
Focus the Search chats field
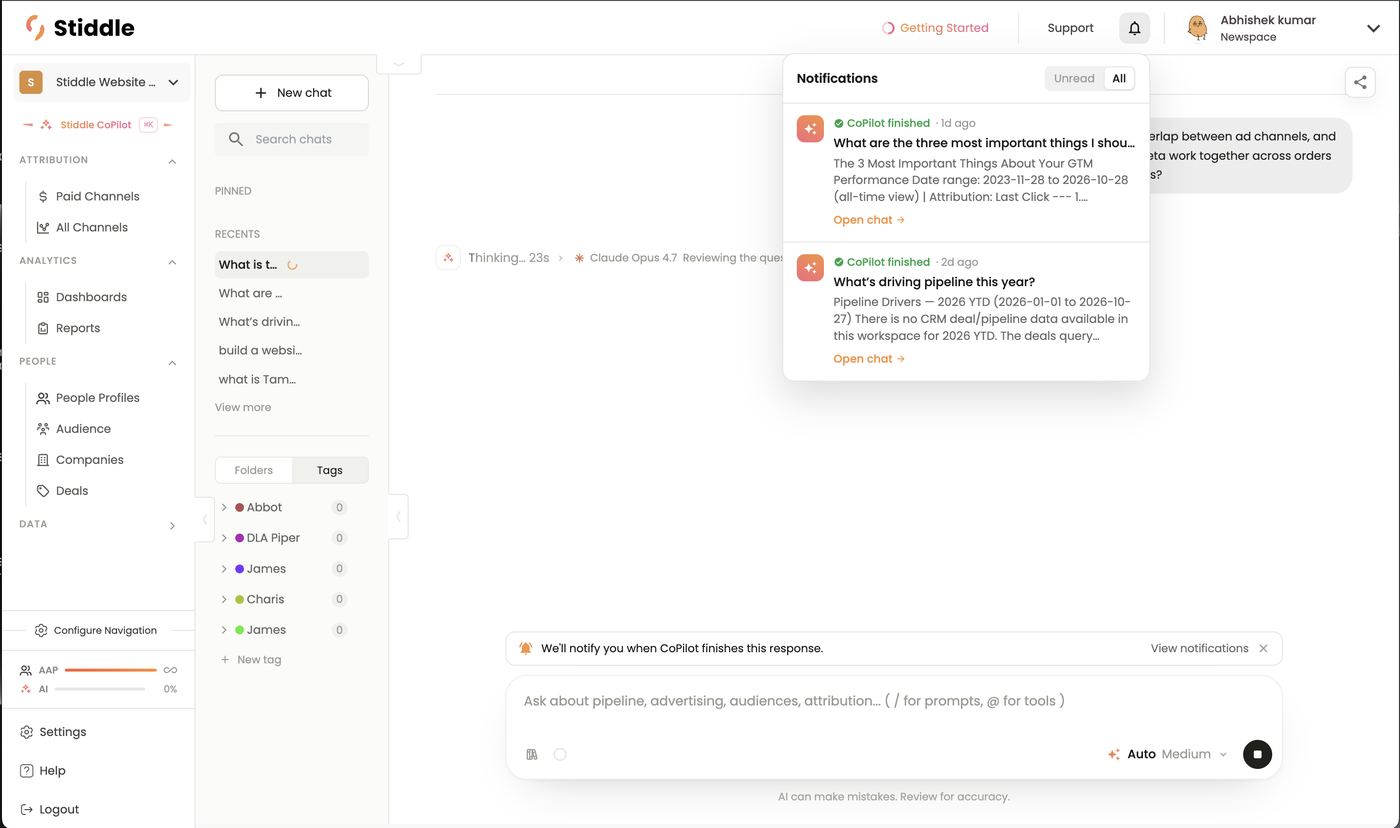tap(292, 139)
